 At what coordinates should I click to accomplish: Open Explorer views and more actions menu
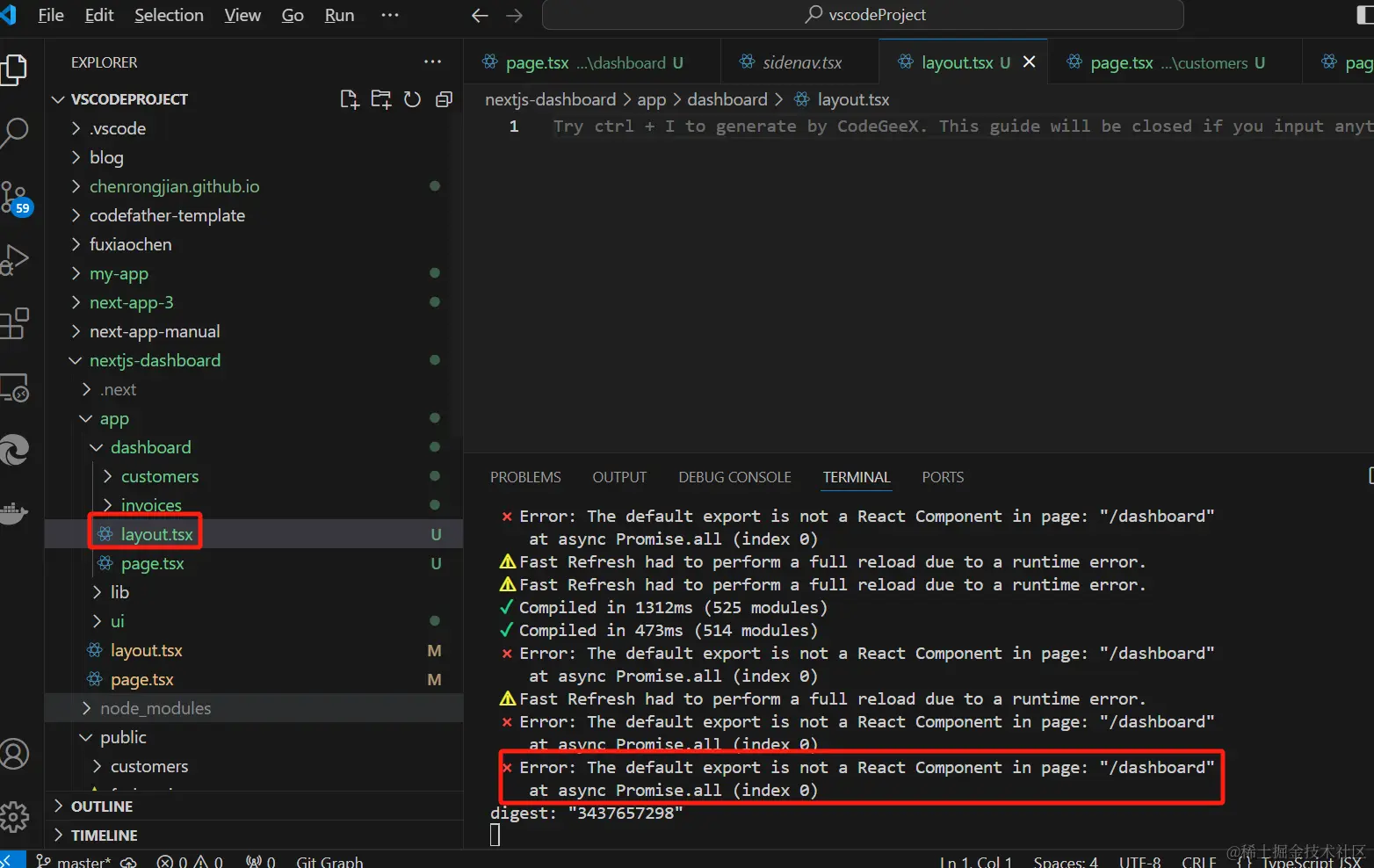coord(432,61)
